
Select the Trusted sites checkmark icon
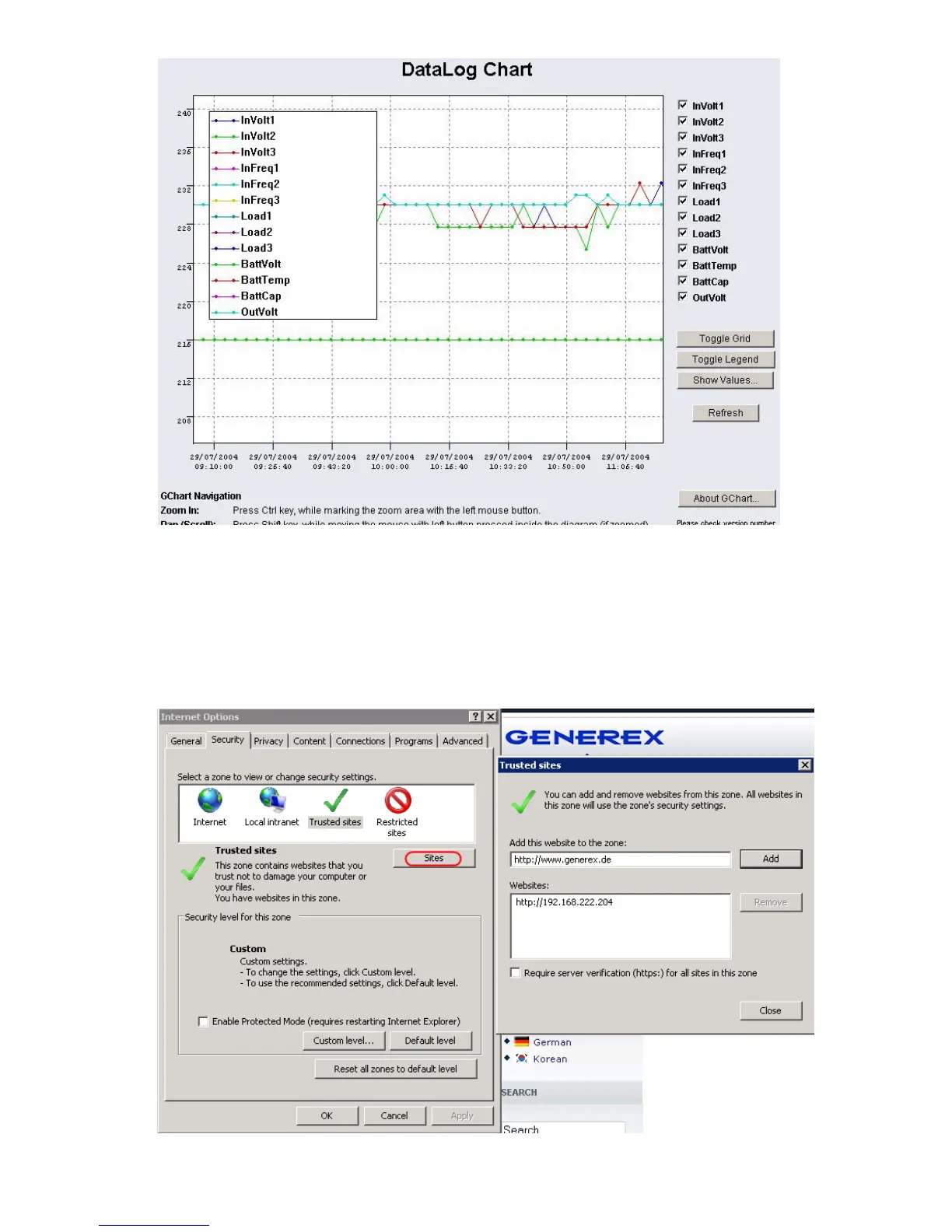pyautogui.click(x=335, y=800)
